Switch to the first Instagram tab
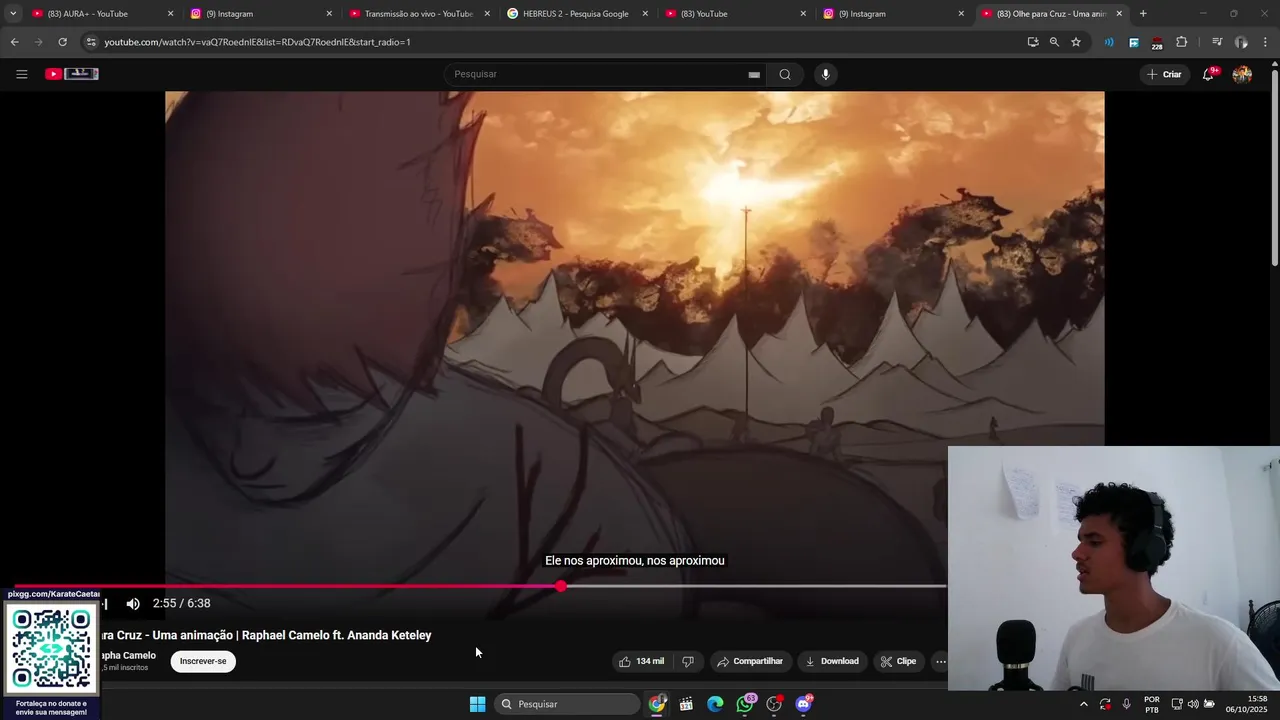 (258, 14)
